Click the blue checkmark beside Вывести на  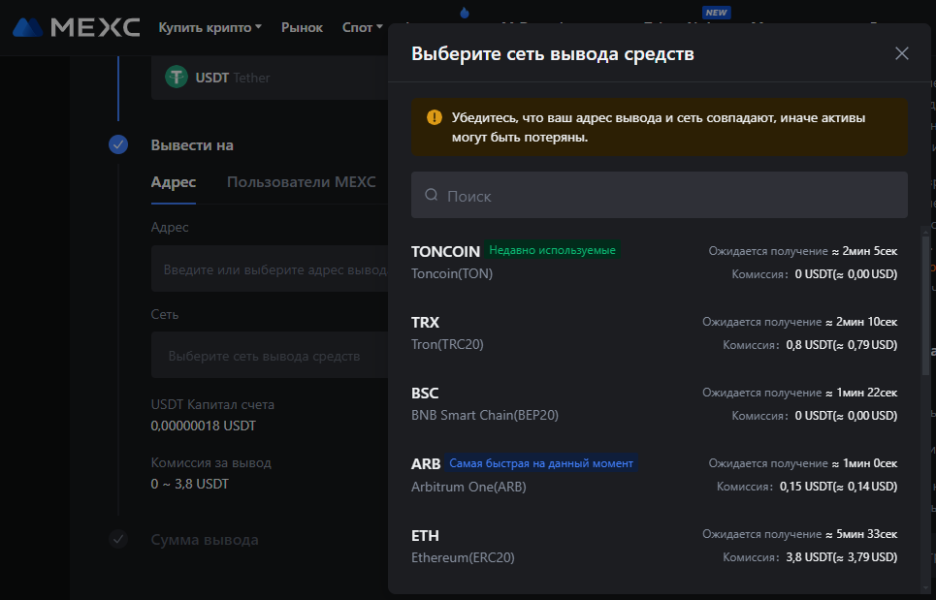point(118,145)
